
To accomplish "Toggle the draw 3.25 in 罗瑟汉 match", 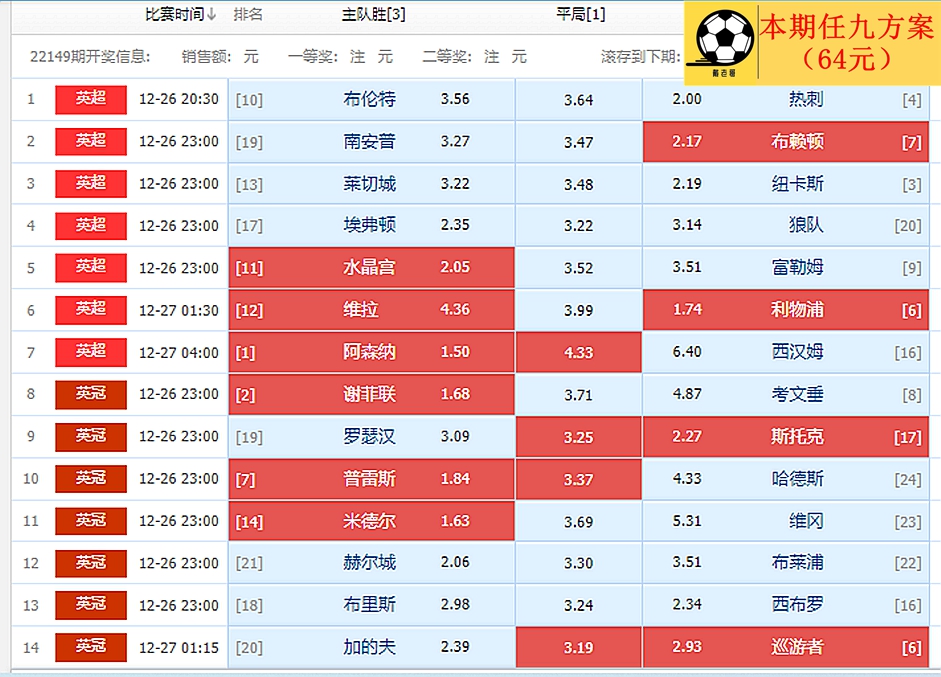I will [x=578, y=437].
